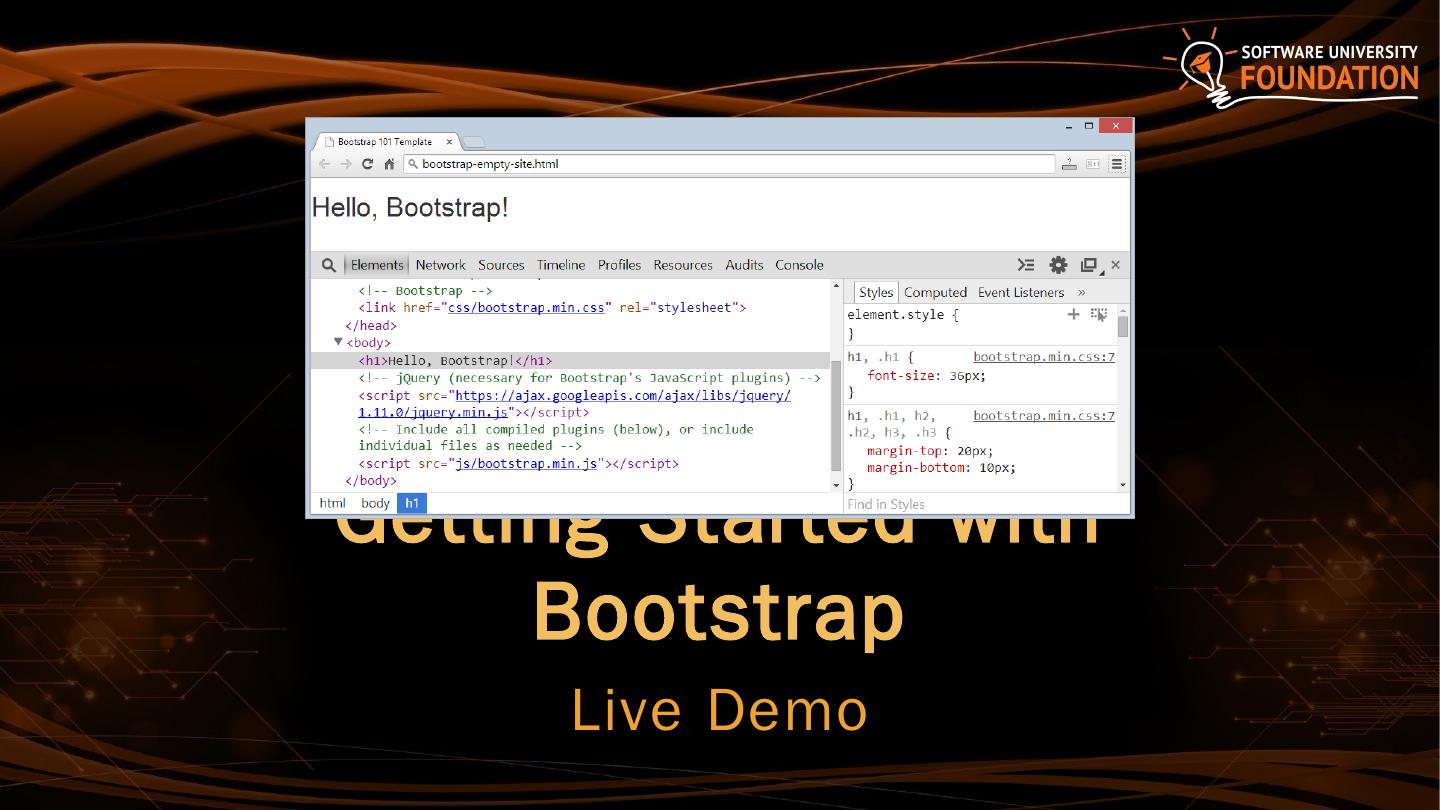
Task: Collapse the body element triangle
Action: 338,342
